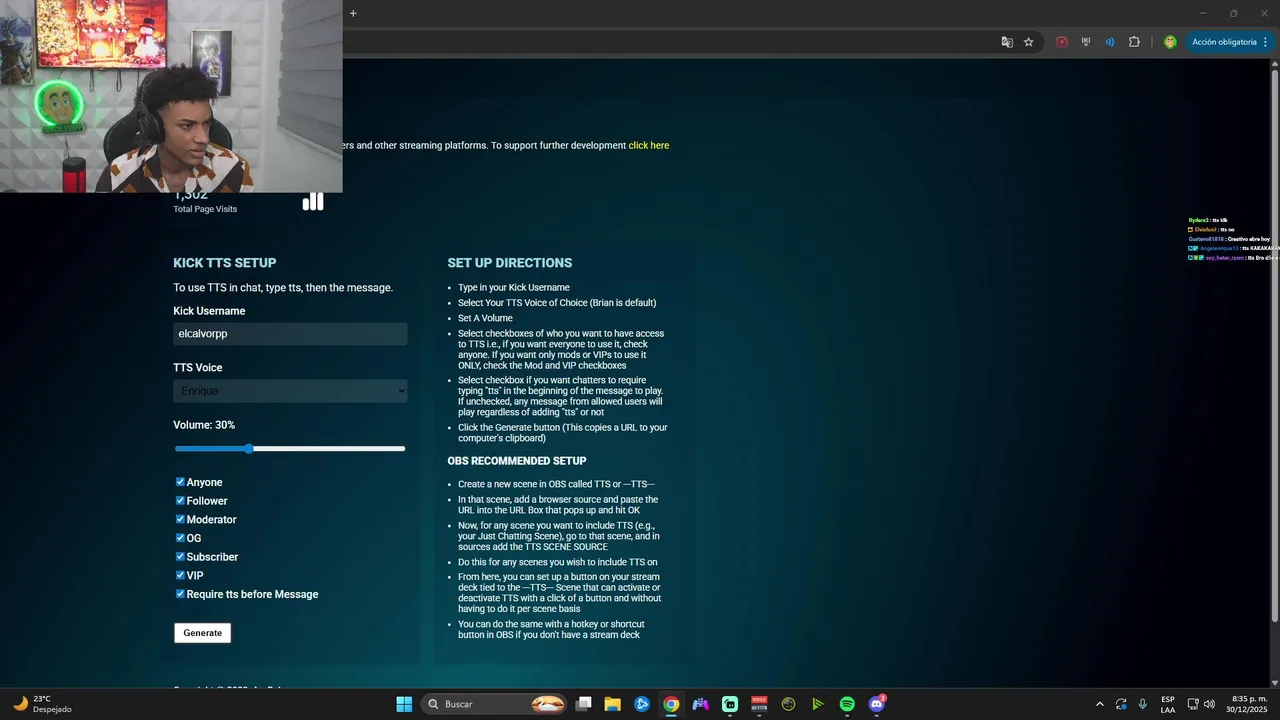The height and width of the screenshot is (720, 1280).
Task: Click the 'SET UP DIRECTIONS' heading
Action: 510,263
